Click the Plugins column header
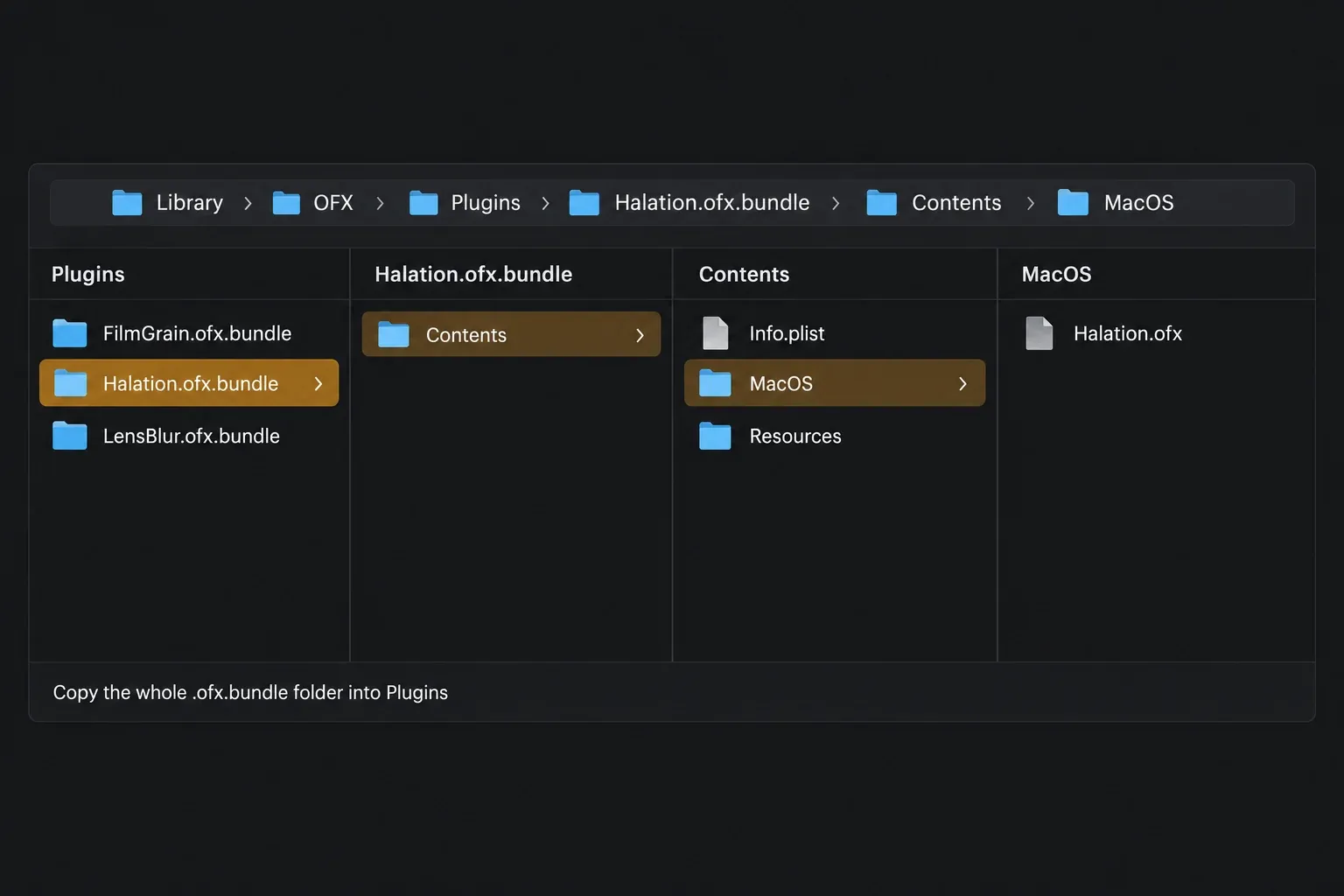The width and height of the screenshot is (1344, 896). tap(88, 274)
